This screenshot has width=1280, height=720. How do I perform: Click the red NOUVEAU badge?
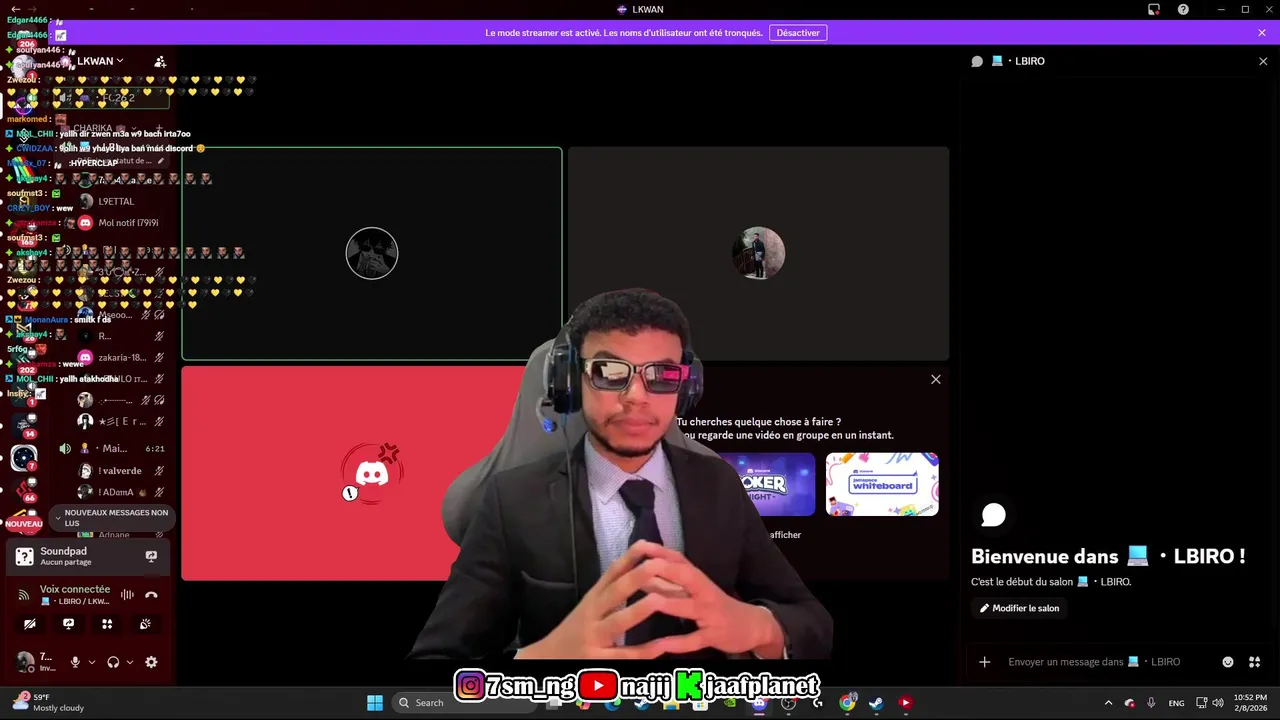click(24, 523)
